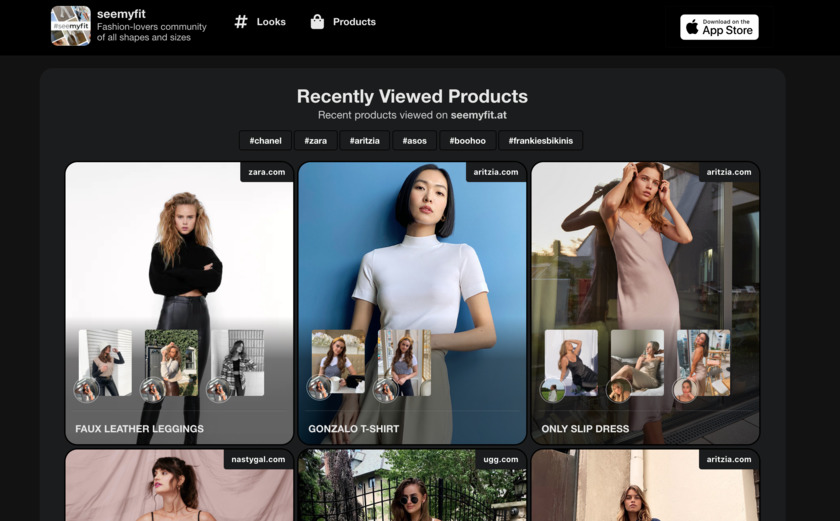The height and width of the screenshot is (521, 840).
Task: Click the GONZALO T-SHIRT title text
Action: coord(354,429)
